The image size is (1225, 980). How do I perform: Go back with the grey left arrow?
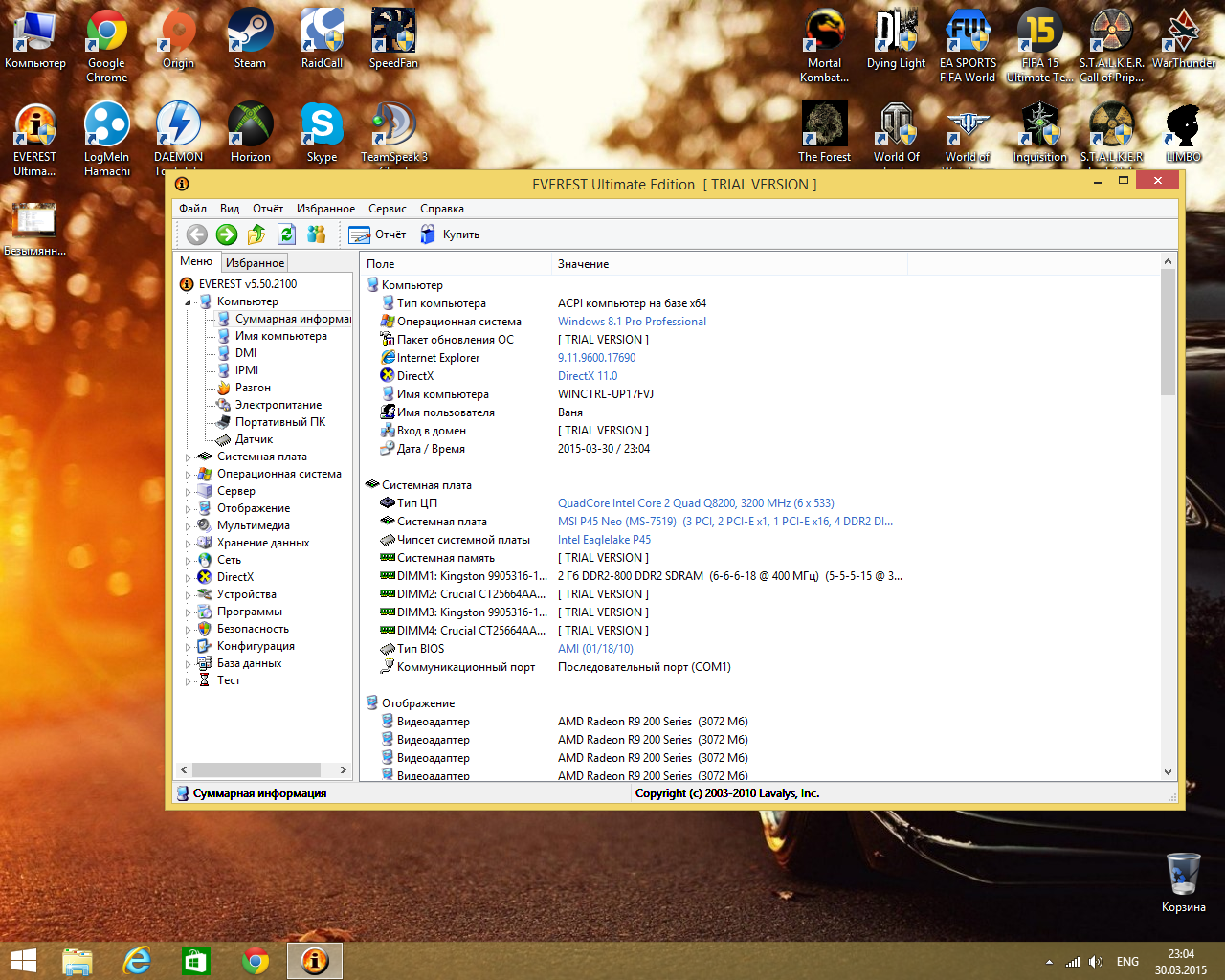pos(197,234)
